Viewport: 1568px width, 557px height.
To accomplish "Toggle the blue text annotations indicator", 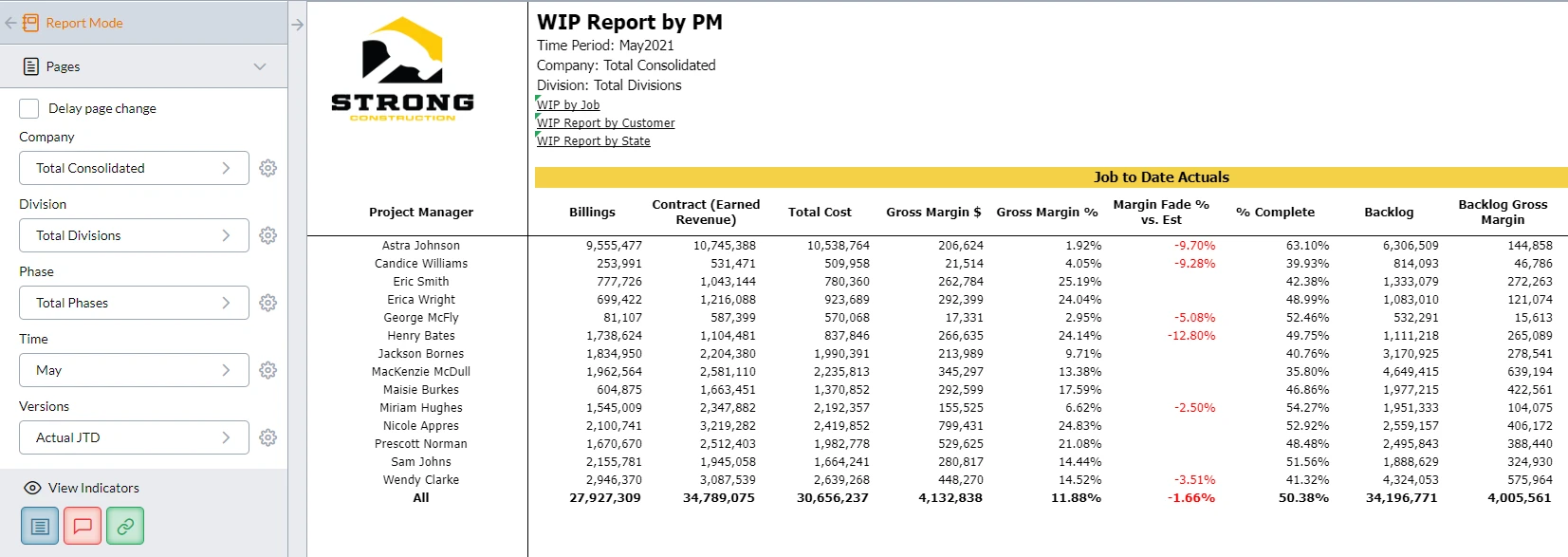I will click(x=40, y=526).
